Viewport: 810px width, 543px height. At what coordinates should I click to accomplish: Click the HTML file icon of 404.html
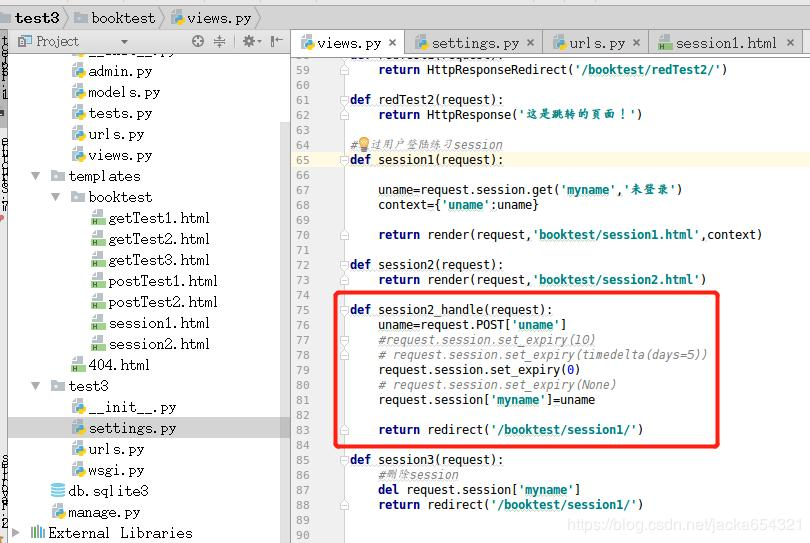coord(78,365)
